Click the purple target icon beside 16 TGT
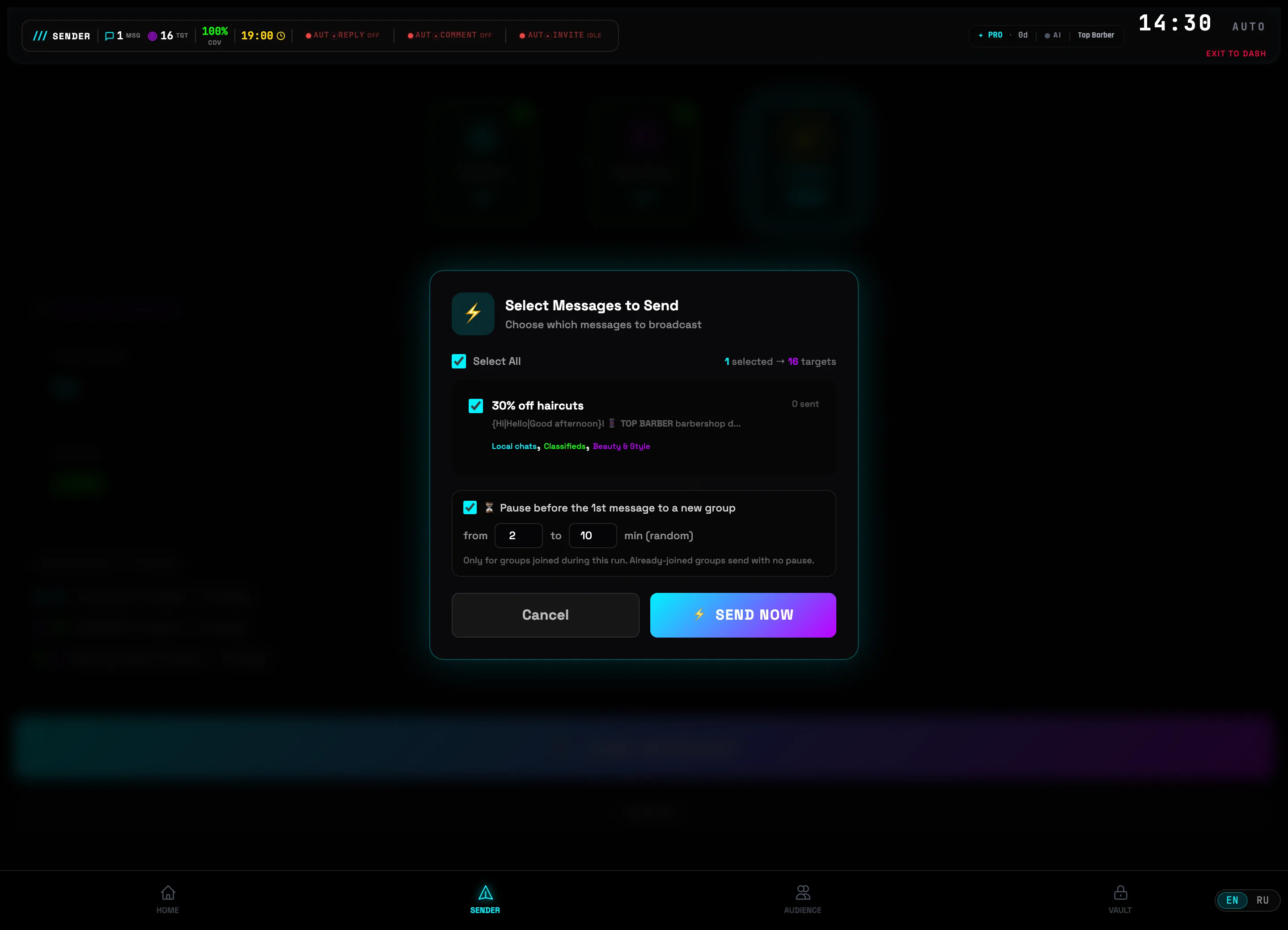1288x930 pixels. tap(152, 36)
